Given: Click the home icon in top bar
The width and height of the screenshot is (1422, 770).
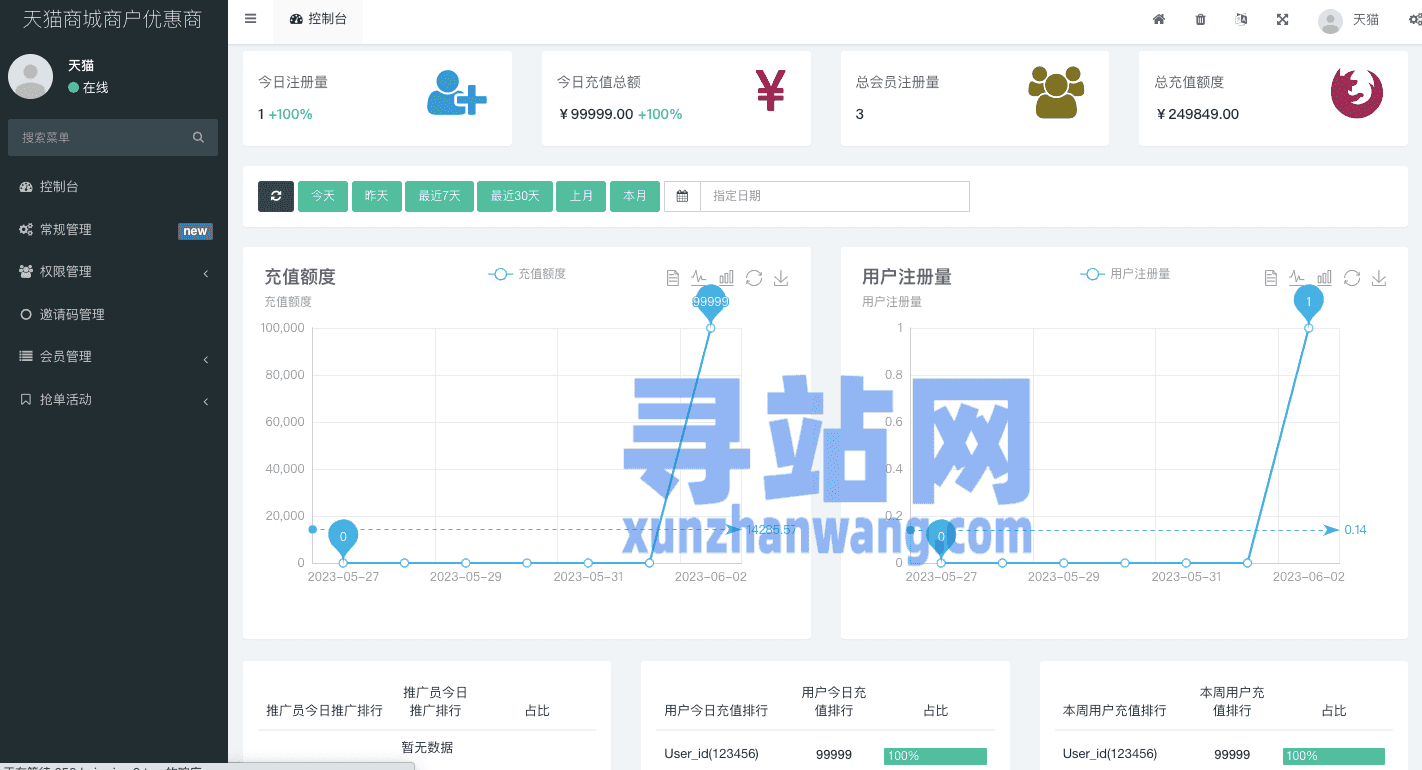Looking at the screenshot, I should [x=1159, y=19].
